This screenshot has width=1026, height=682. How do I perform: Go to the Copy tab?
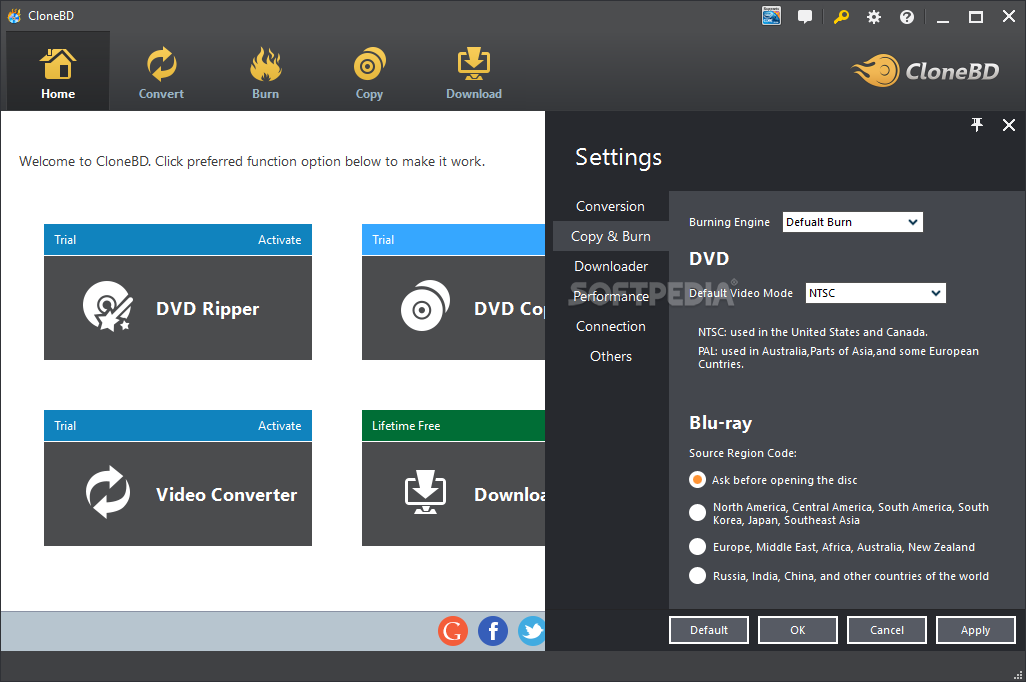click(369, 71)
